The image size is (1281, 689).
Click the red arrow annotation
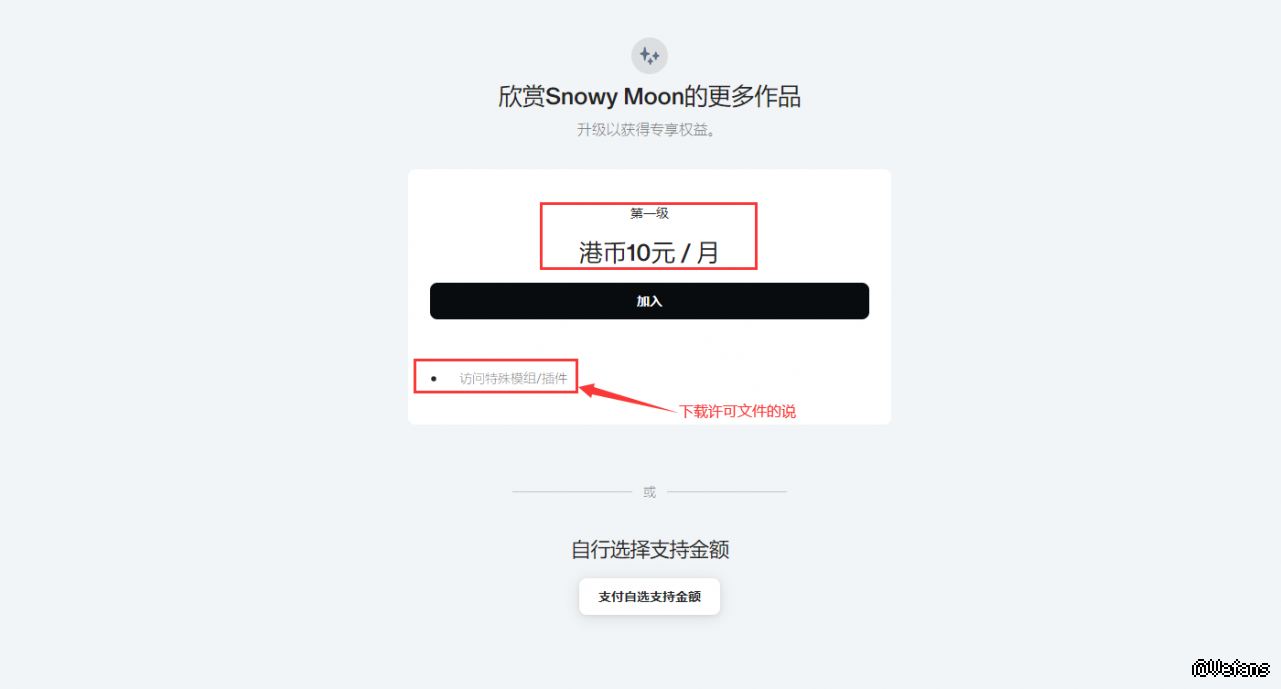[629, 399]
